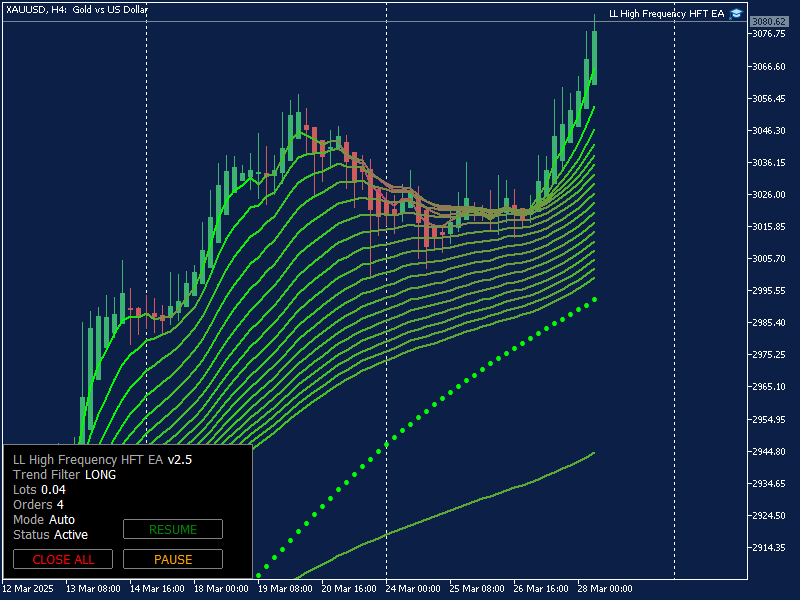
Task: Click the 3026.00 price scale label
Action: [769, 194]
